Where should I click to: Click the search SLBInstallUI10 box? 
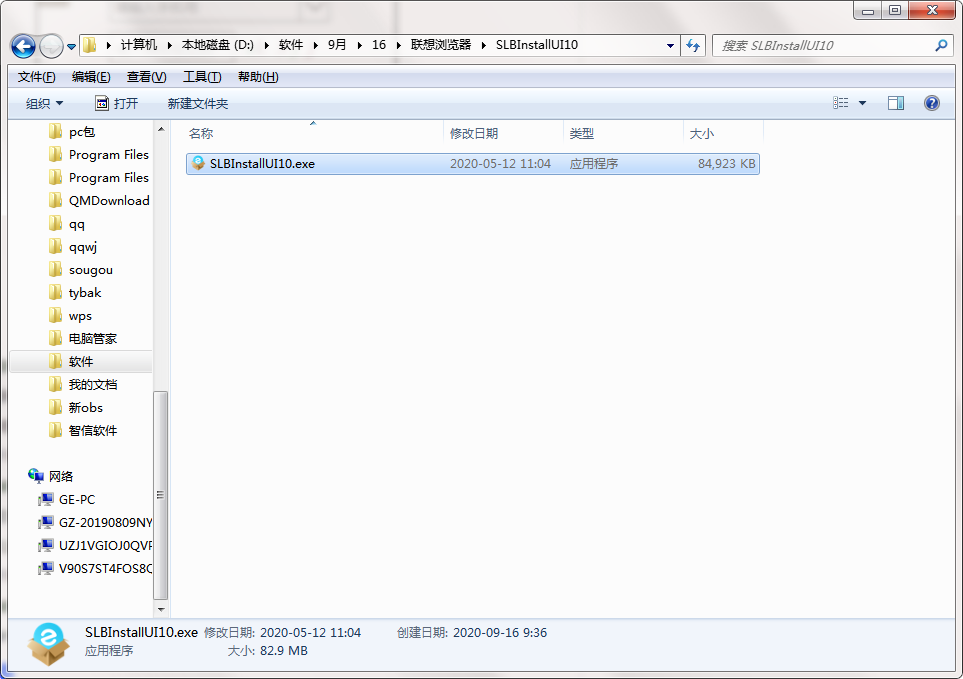tap(823, 45)
